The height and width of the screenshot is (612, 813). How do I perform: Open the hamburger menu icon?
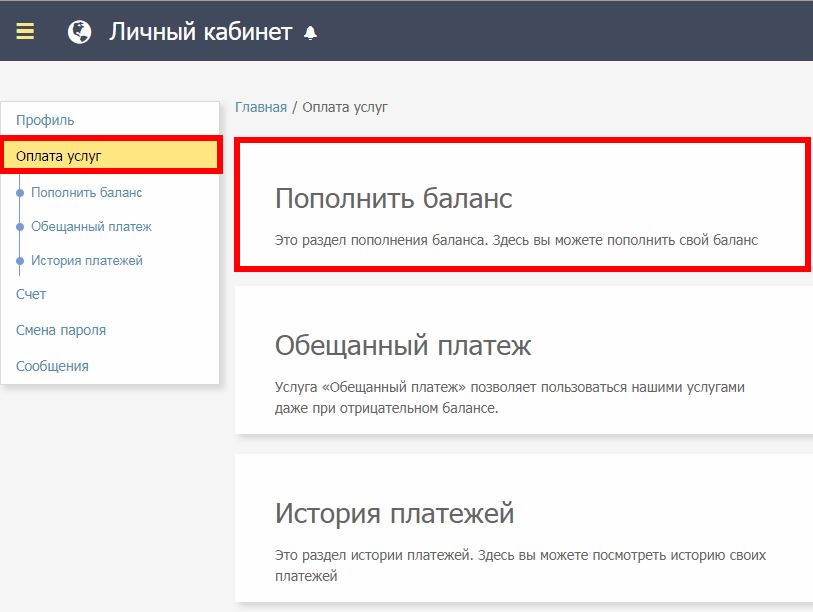tap(25, 31)
